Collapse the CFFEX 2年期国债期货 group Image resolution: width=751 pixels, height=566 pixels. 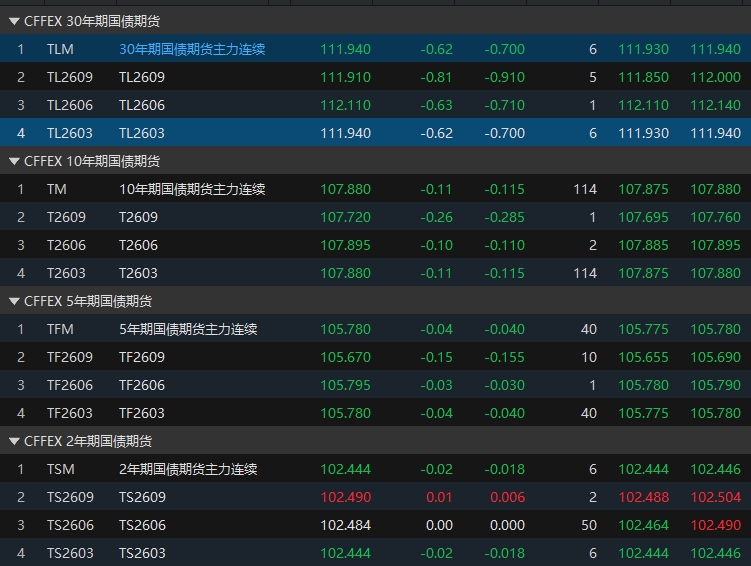coord(14,441)
